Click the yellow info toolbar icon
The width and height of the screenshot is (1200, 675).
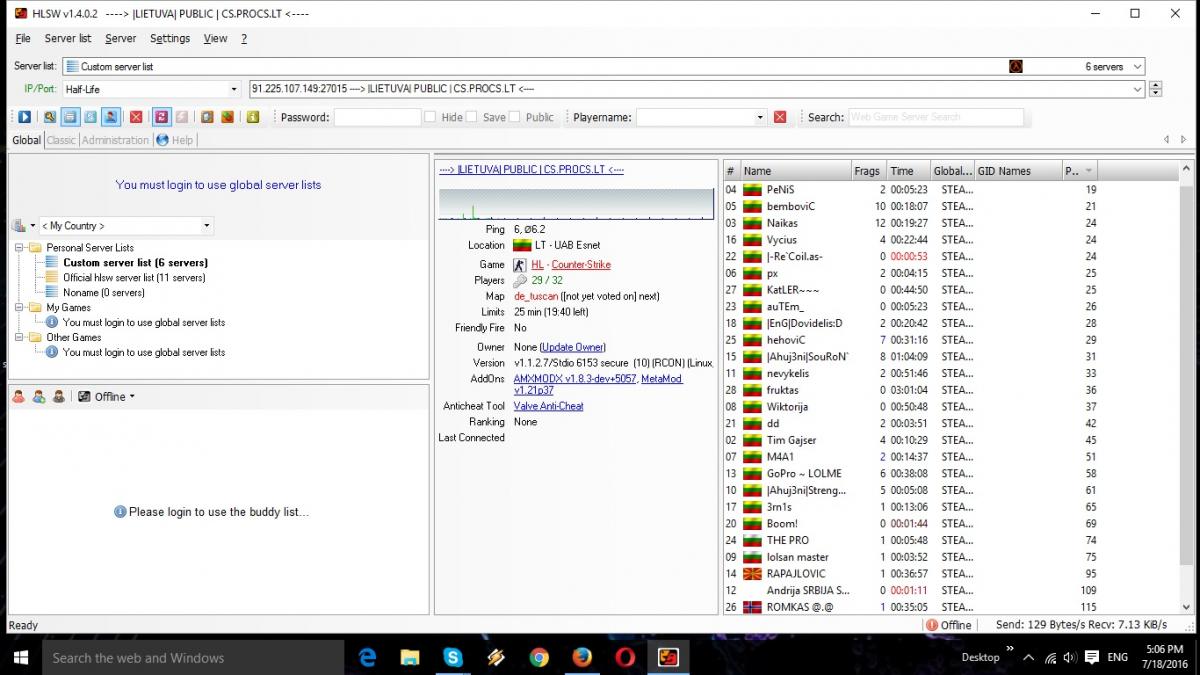tap(253, 117)
